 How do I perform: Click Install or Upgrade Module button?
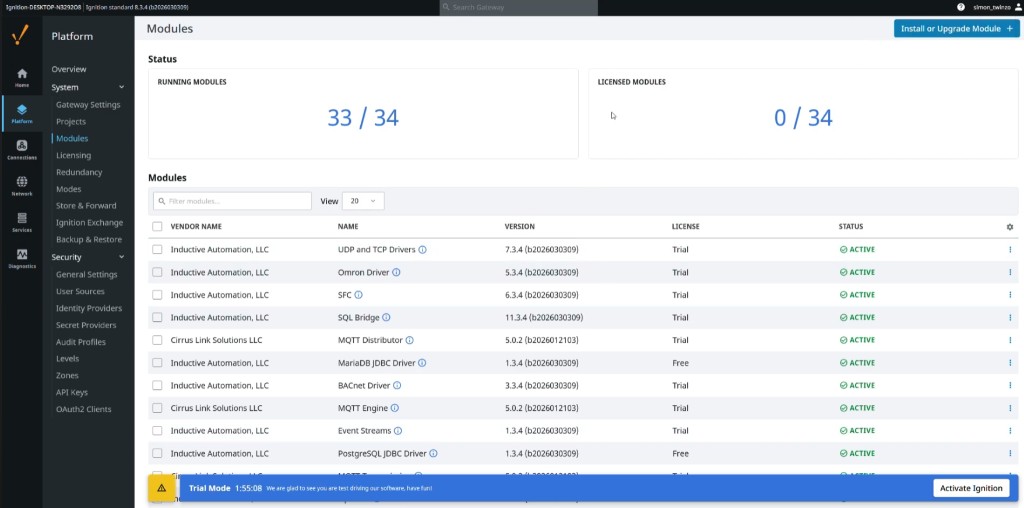957,29
